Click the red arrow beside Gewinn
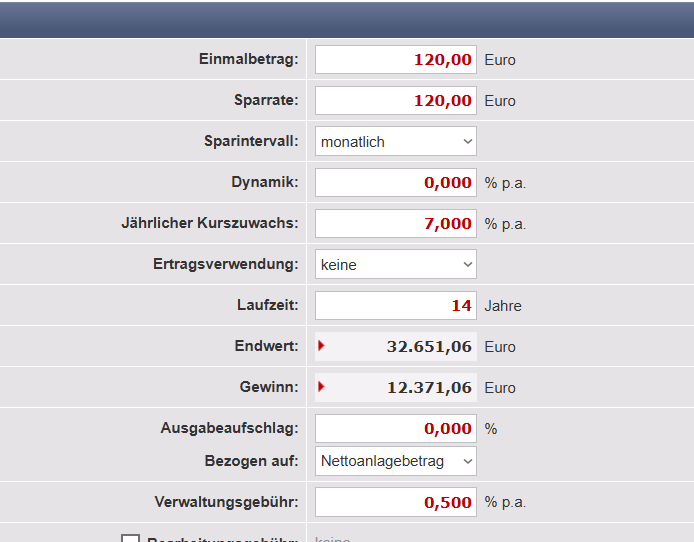This screenshot has width=694, height=542. click(321, 387)
